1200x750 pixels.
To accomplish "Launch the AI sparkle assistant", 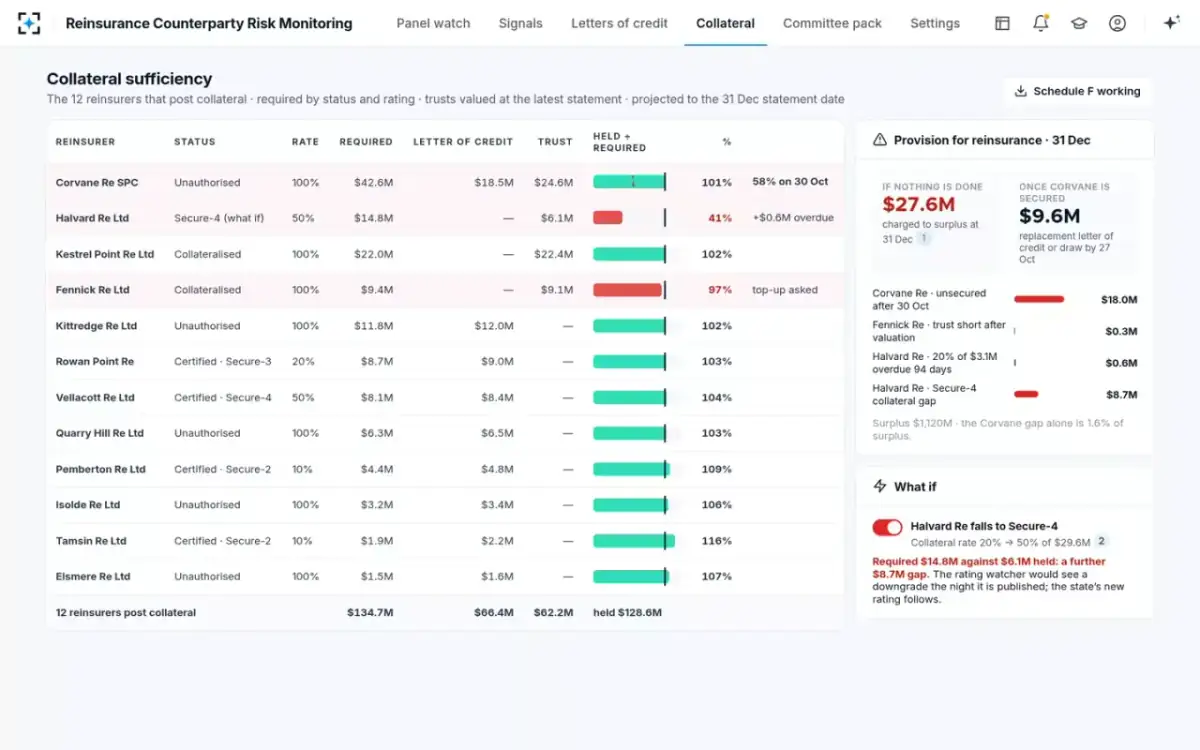I will tap(1172, 23).
